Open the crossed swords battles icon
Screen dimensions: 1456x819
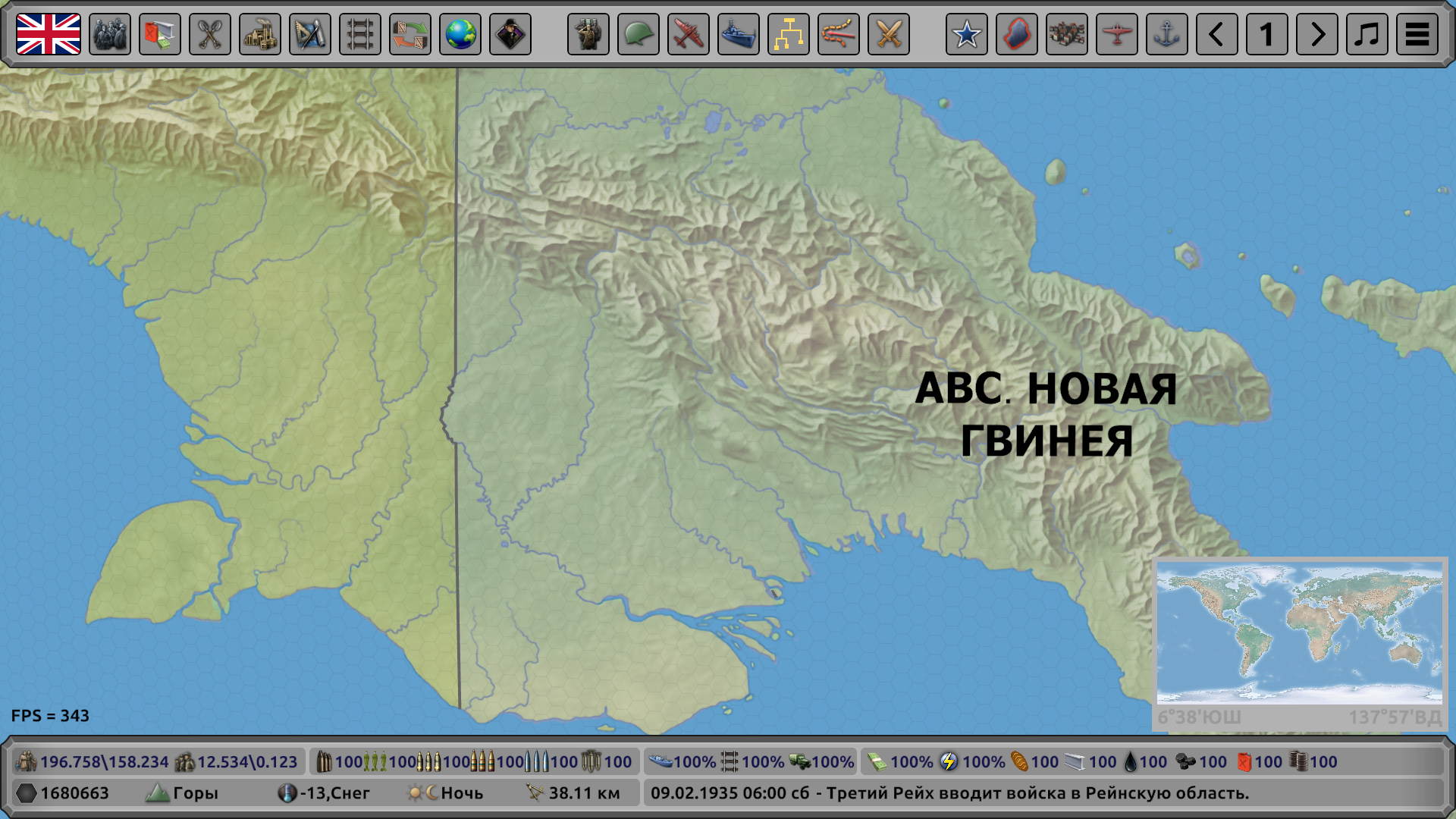tap(889, 34)
